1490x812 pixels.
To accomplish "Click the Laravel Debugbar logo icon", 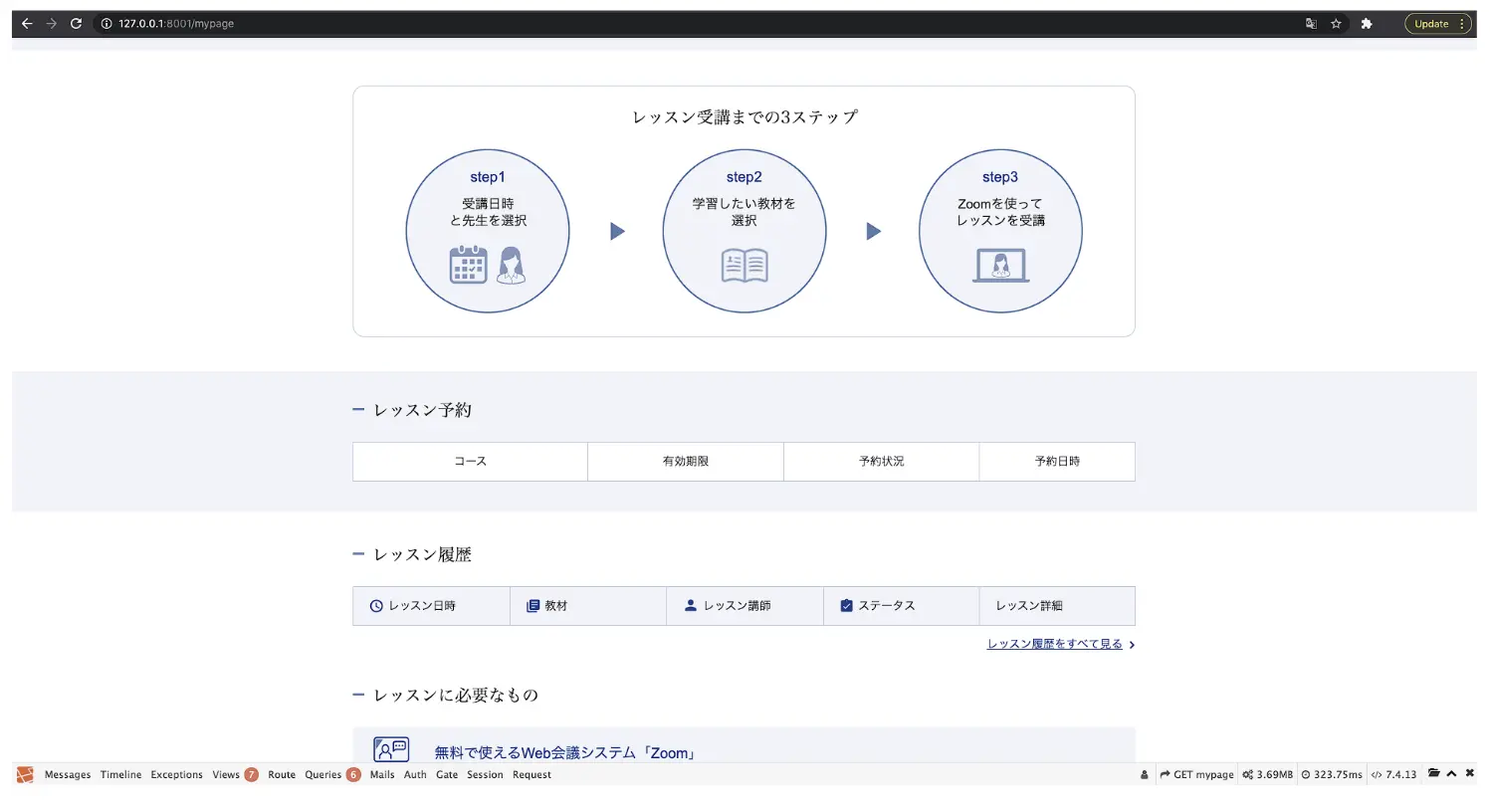I will (25, 774).
